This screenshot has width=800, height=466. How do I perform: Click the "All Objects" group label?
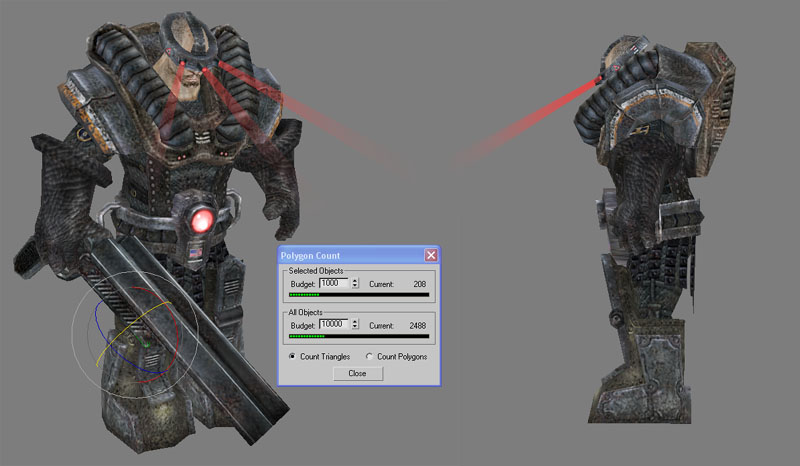[305, 312]
